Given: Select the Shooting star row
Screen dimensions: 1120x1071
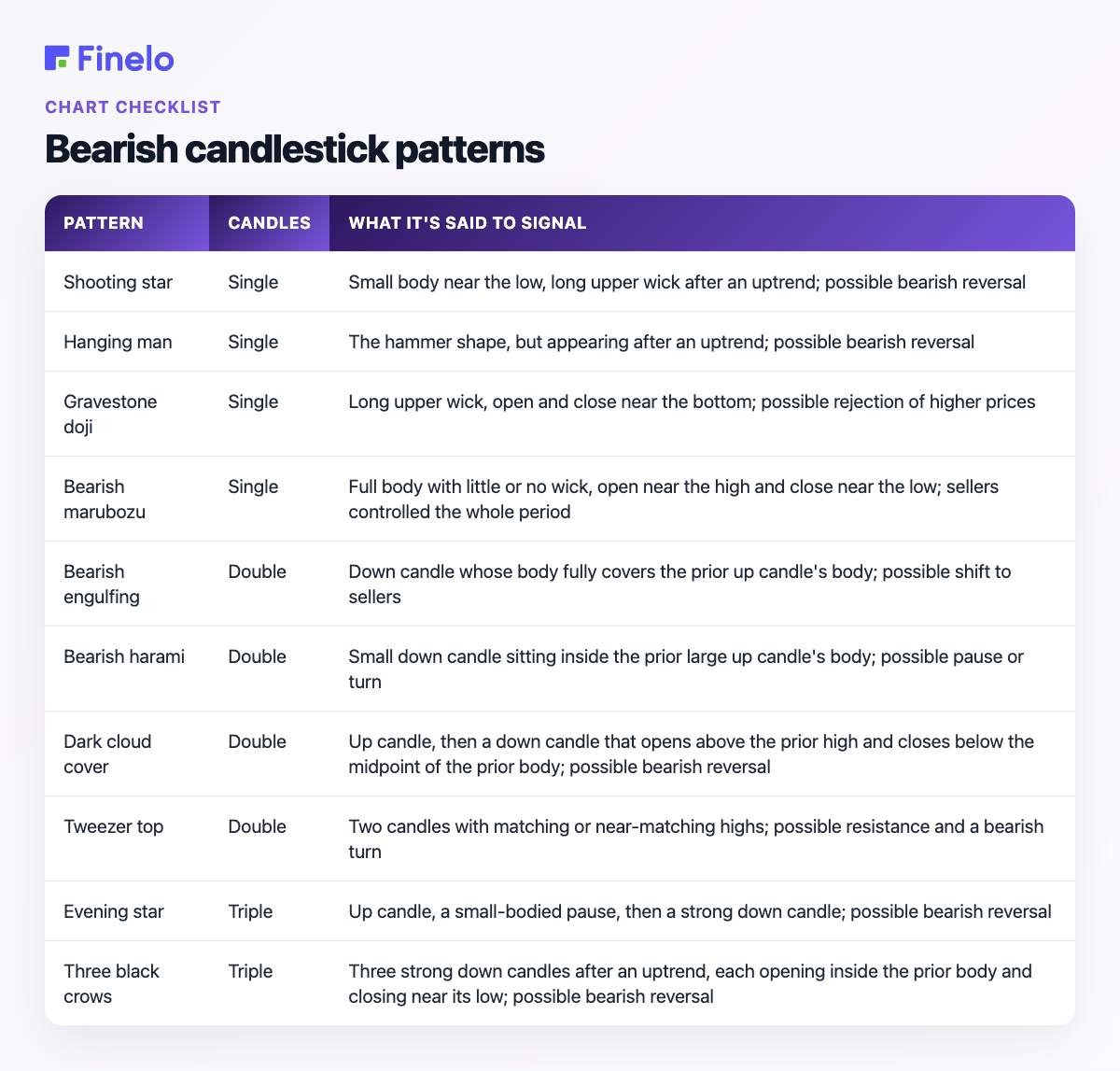Looking at the screenshot, I should click(x=560, y=282).
